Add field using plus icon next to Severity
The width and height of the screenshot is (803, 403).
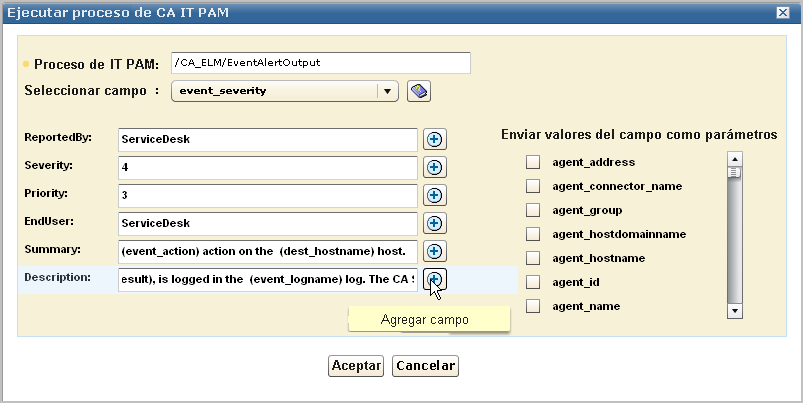(x=434, y=167)
